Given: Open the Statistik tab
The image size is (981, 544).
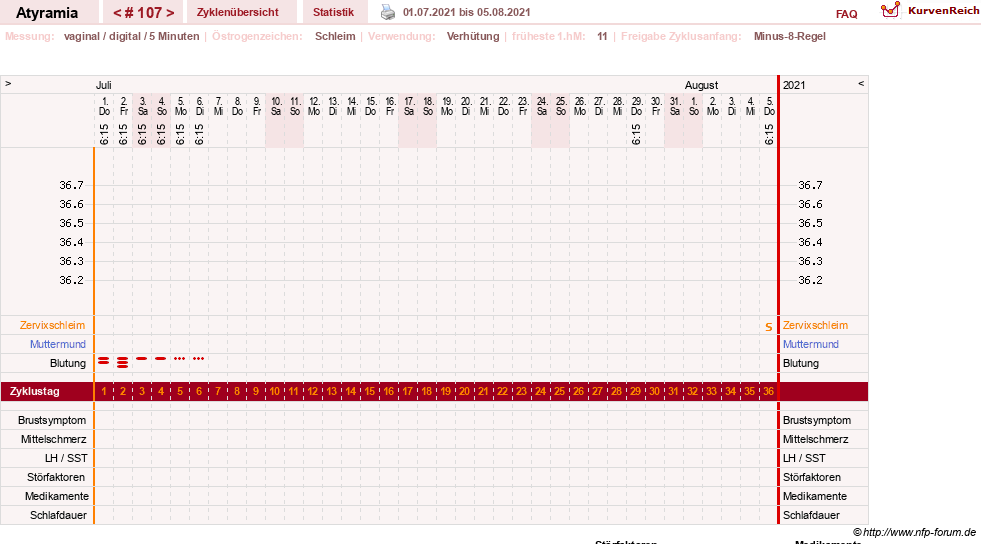Looking at the screenshot, I should (x=333, y=12).
